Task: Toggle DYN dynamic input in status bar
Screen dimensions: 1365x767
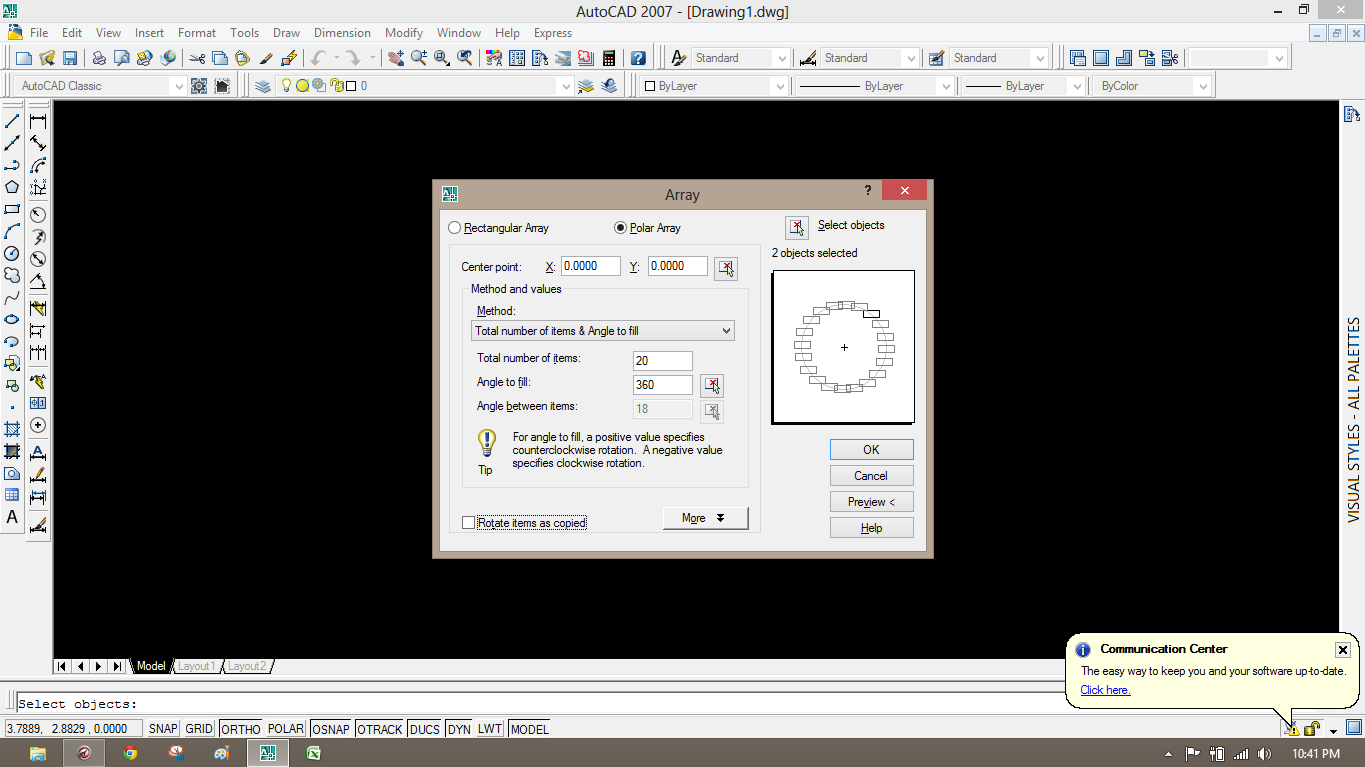Action: [459, 729]
